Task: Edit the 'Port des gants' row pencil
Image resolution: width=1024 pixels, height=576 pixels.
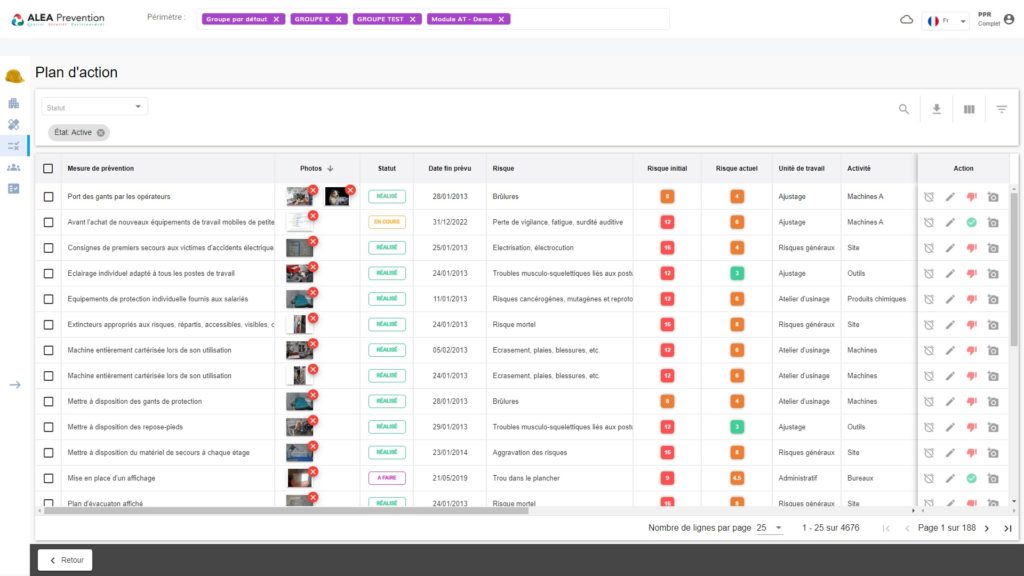Action: pos(950,197)
